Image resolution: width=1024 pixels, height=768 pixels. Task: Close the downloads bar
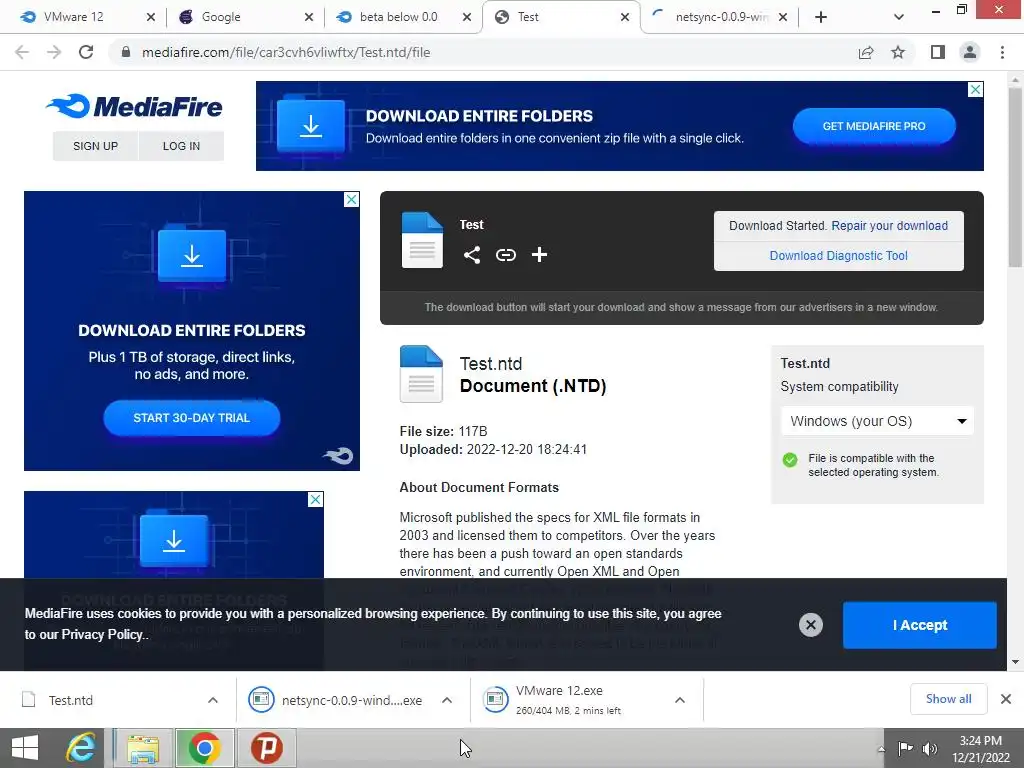(1006, 699)
